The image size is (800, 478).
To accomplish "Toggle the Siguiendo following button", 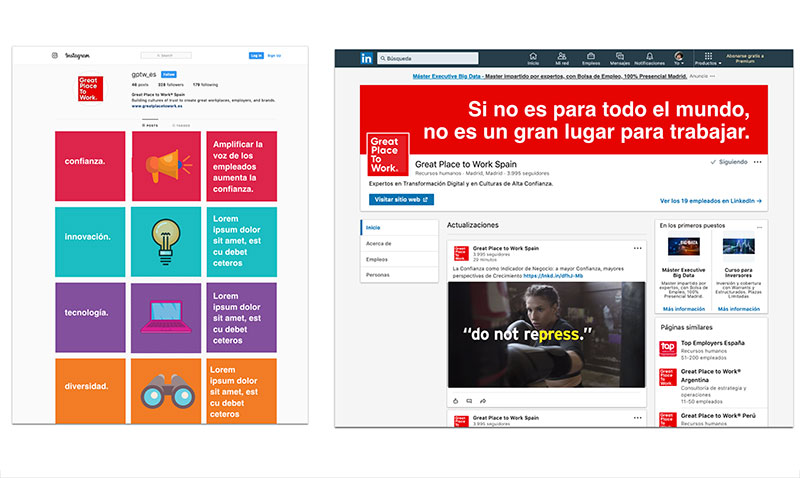I will coord(729,162).
